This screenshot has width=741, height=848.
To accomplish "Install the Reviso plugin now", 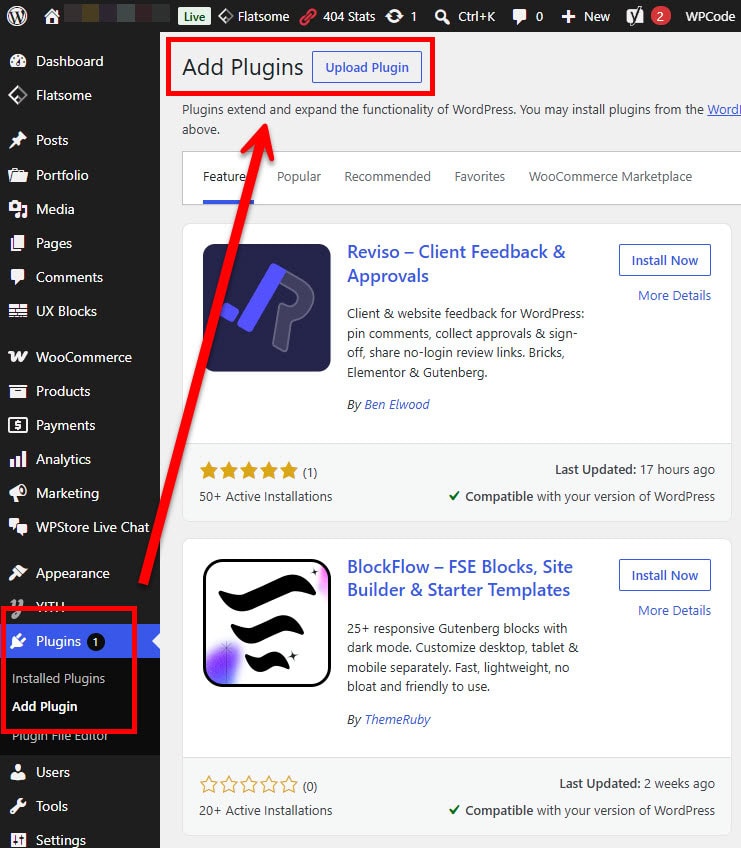I will coord(665,260).
